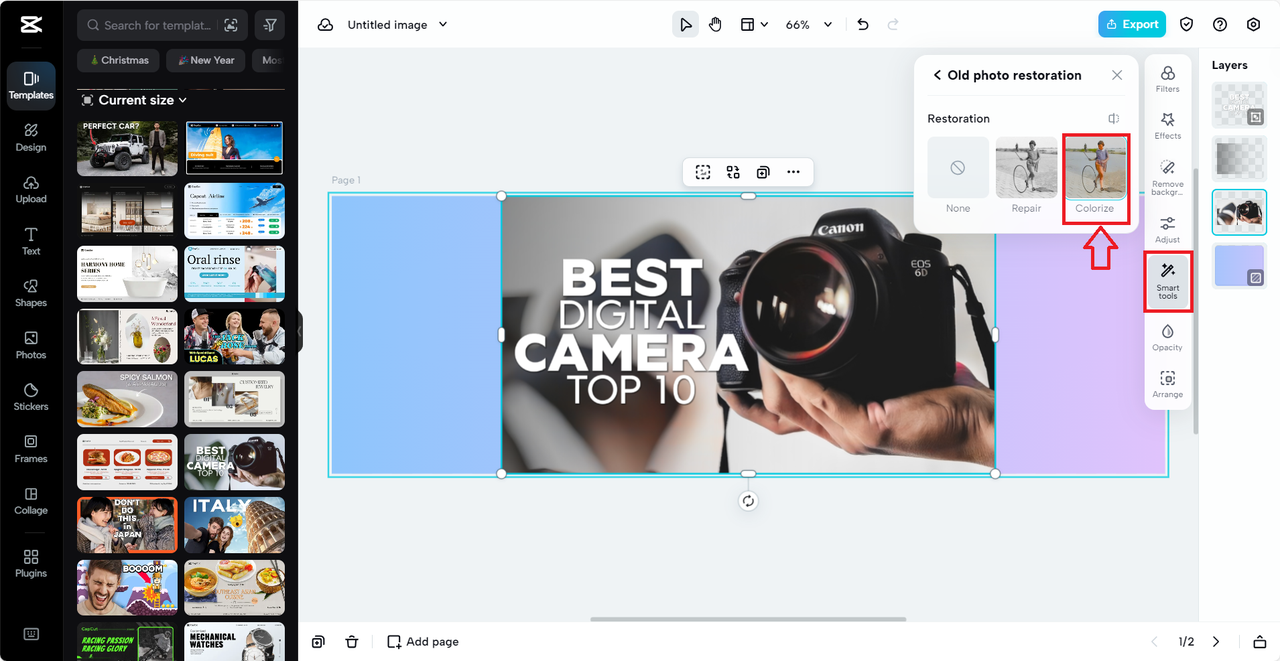Select the purple gradient background layer
This screenshot has width=1280, height=661.
[x=1239, y=266]
